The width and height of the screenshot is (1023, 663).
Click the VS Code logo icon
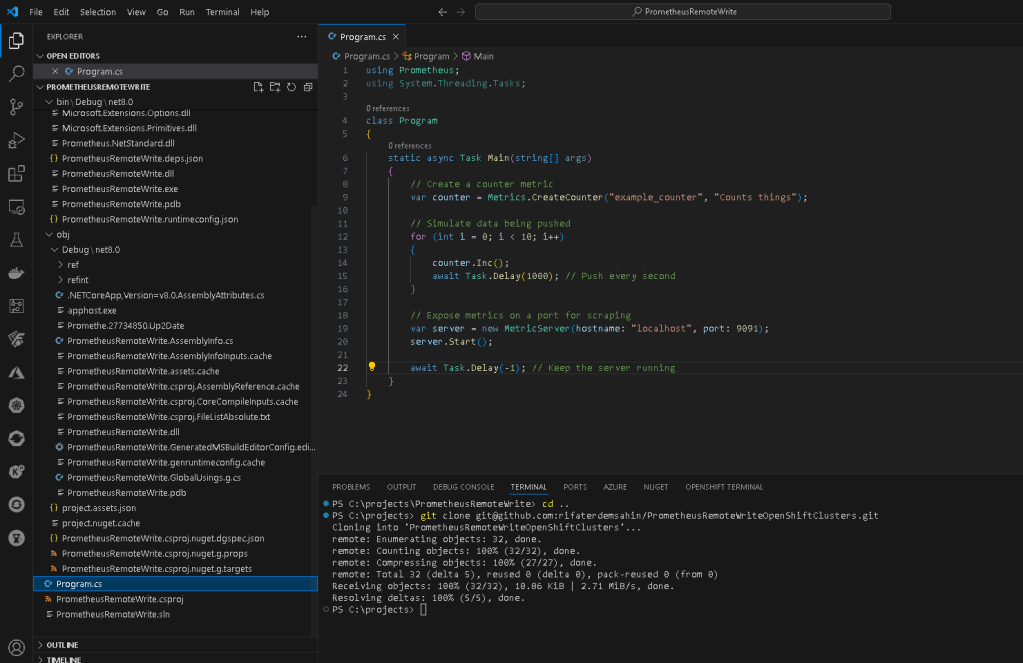click(12, 12)
